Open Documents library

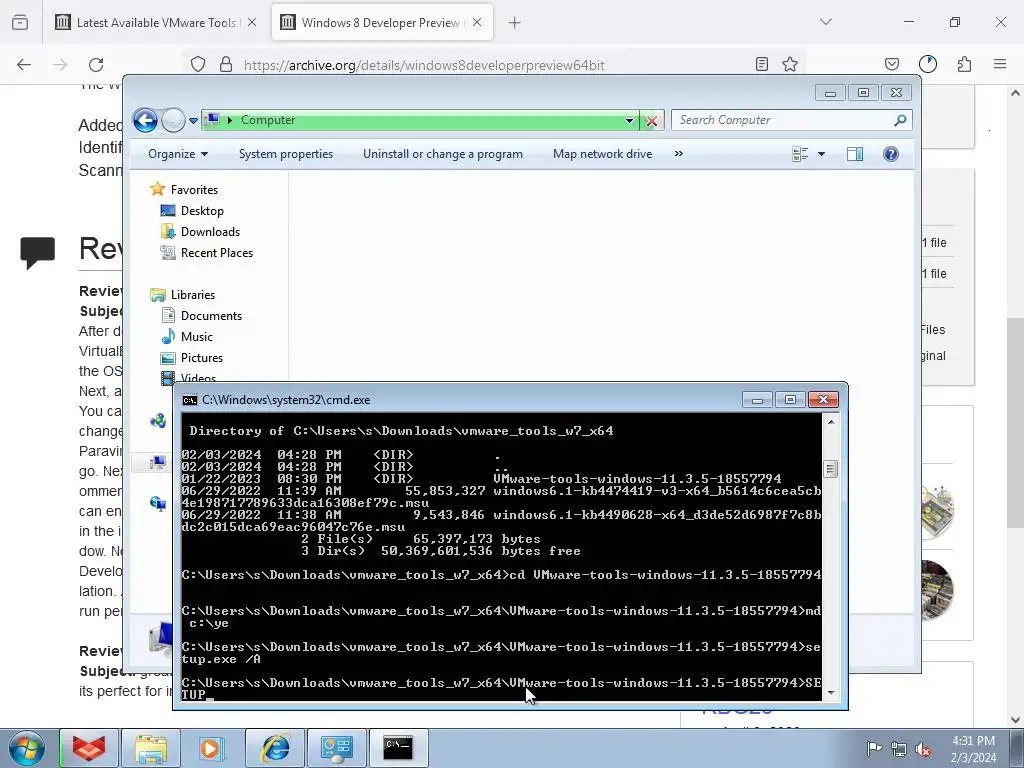(x=211, y=316)
